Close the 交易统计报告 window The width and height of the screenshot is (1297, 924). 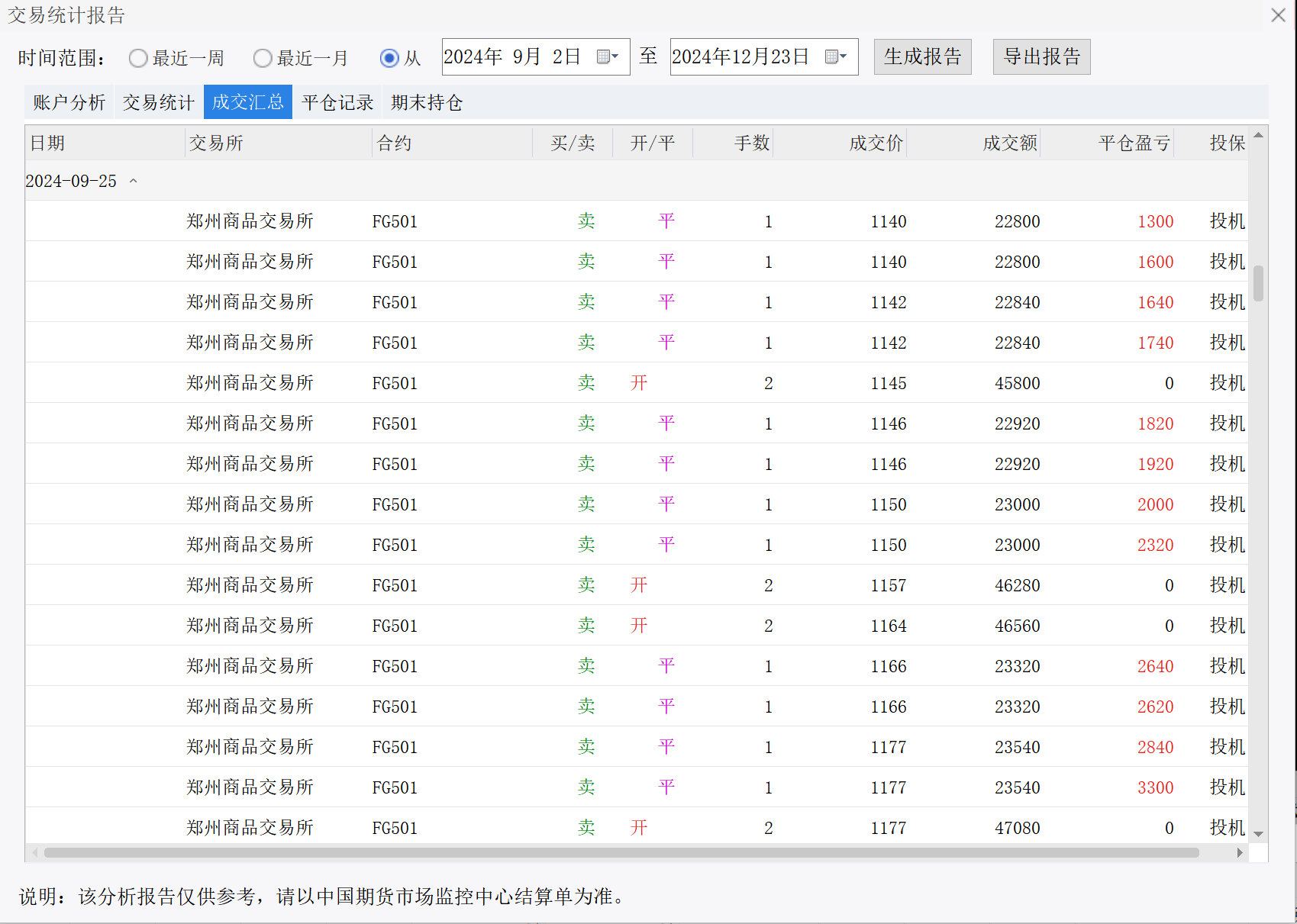click(1278, 15)
